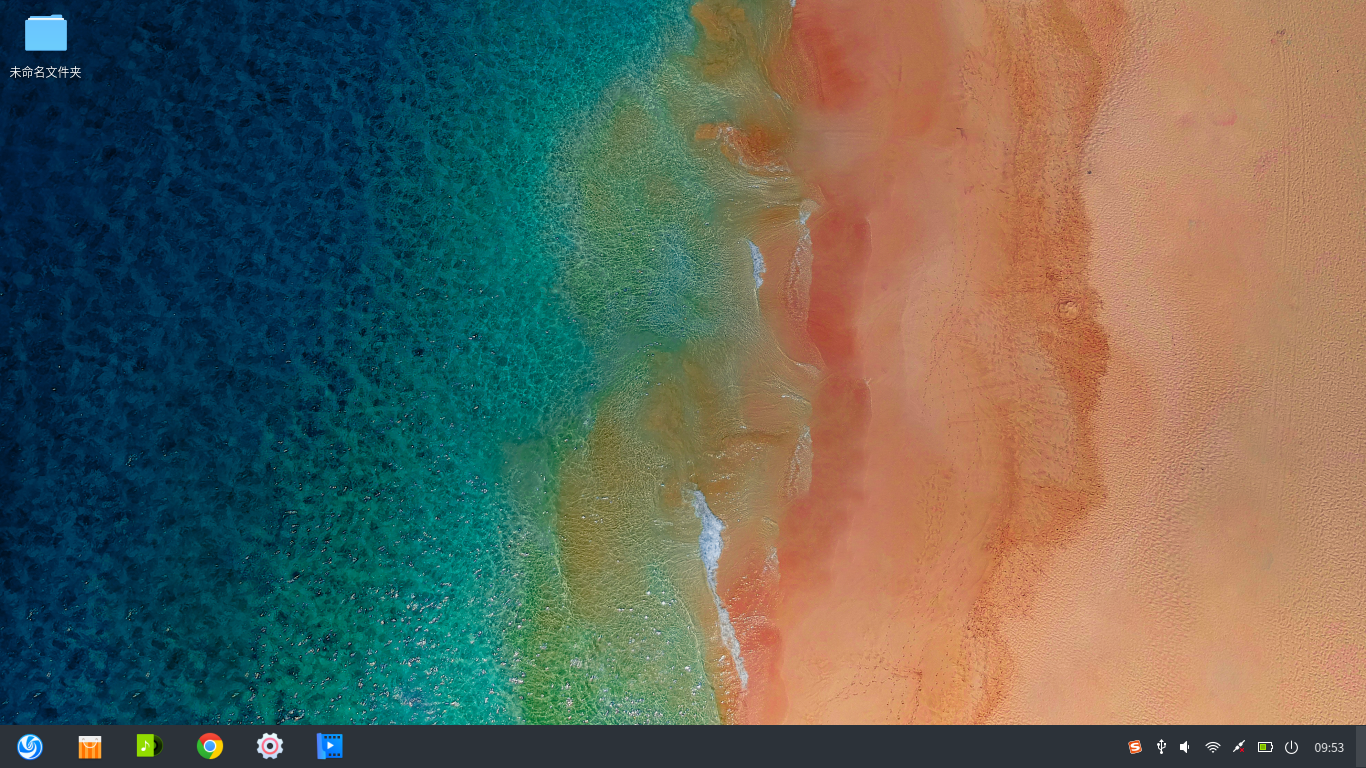
Task: Click the show desktop strip at dock edge
Action: tap(1360, 747)
